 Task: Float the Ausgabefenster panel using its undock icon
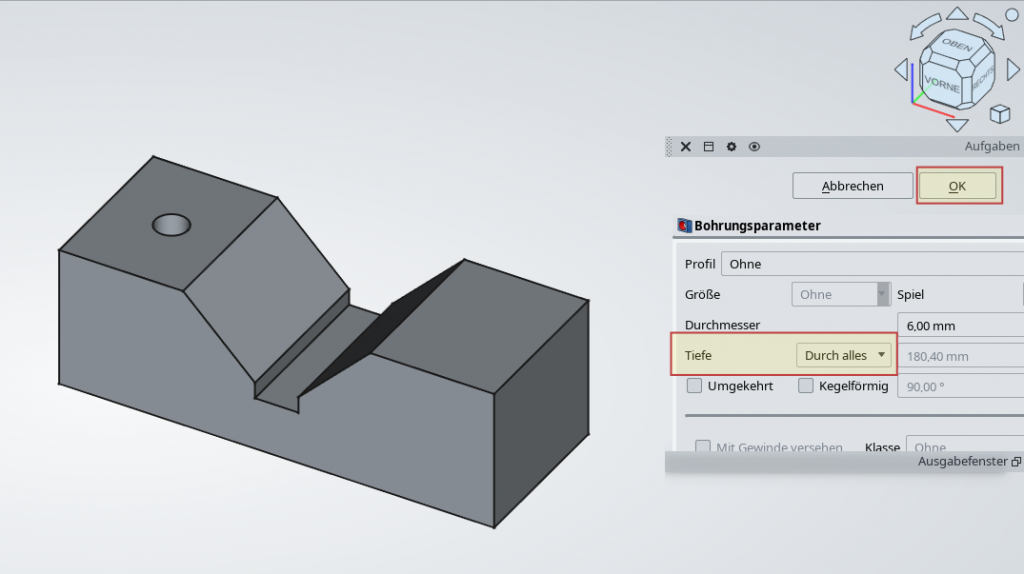point(1016,462)
